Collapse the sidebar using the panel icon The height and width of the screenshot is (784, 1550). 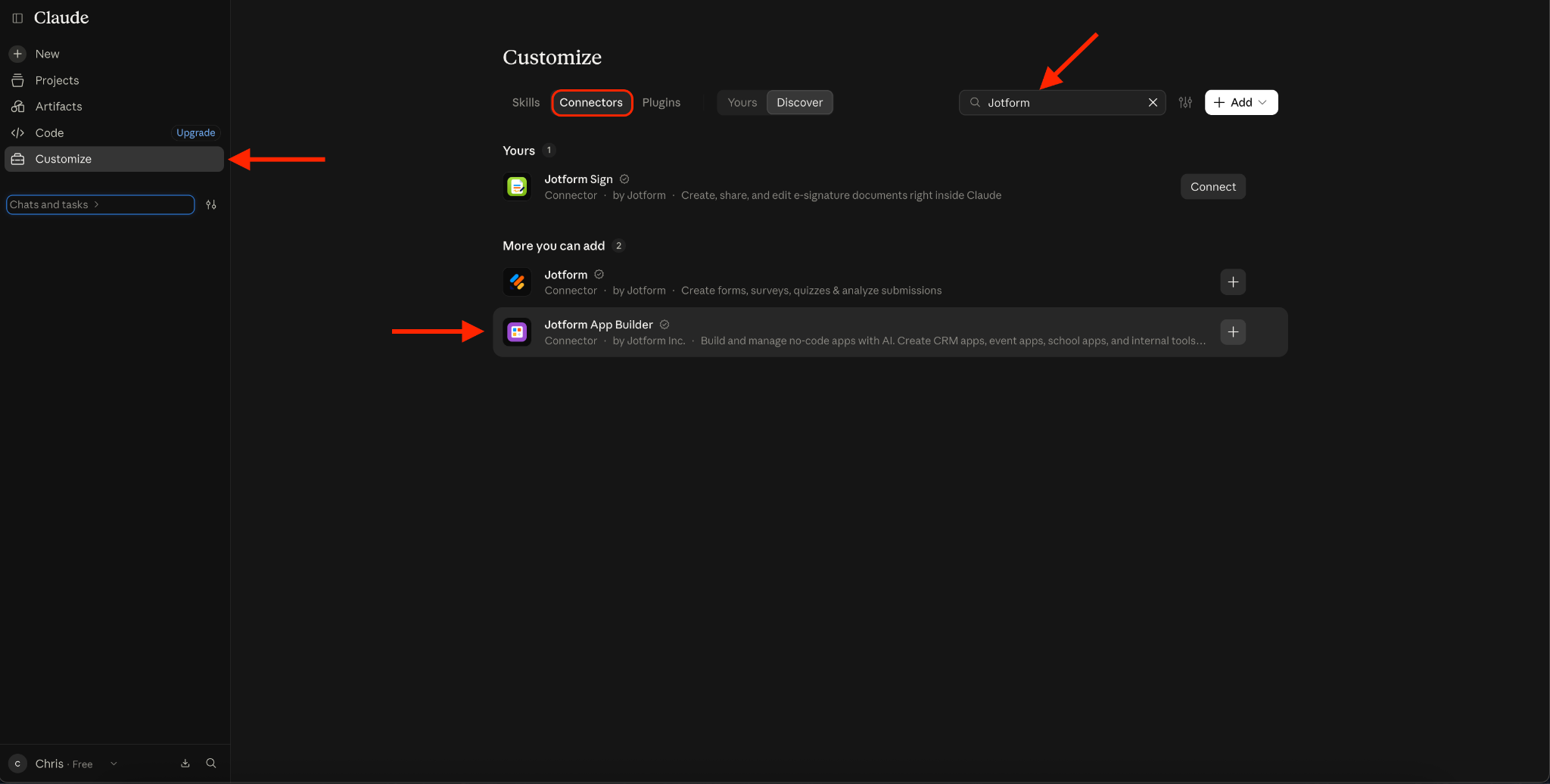[x=17, y=17]
